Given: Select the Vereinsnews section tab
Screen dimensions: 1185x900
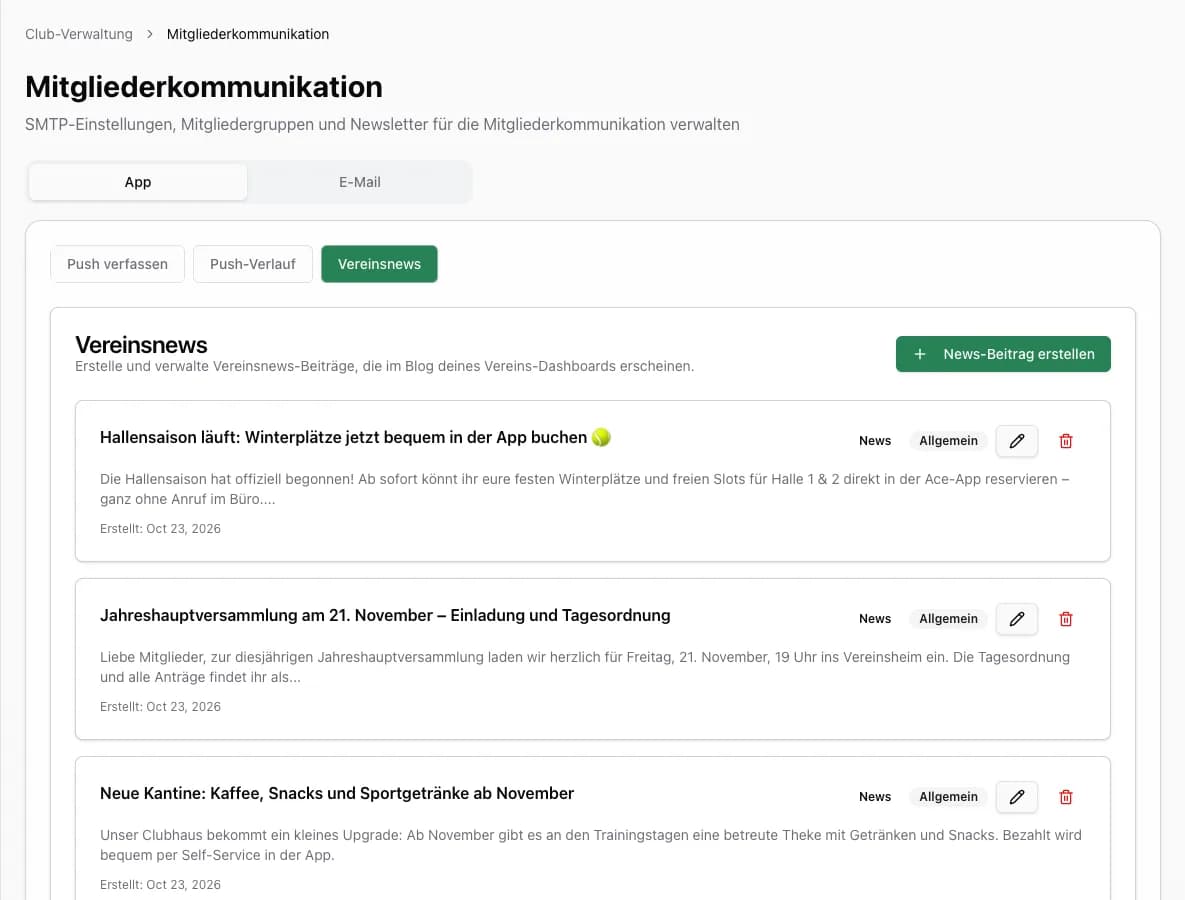Looking at the screenshot, I should (x=379, y=264).
